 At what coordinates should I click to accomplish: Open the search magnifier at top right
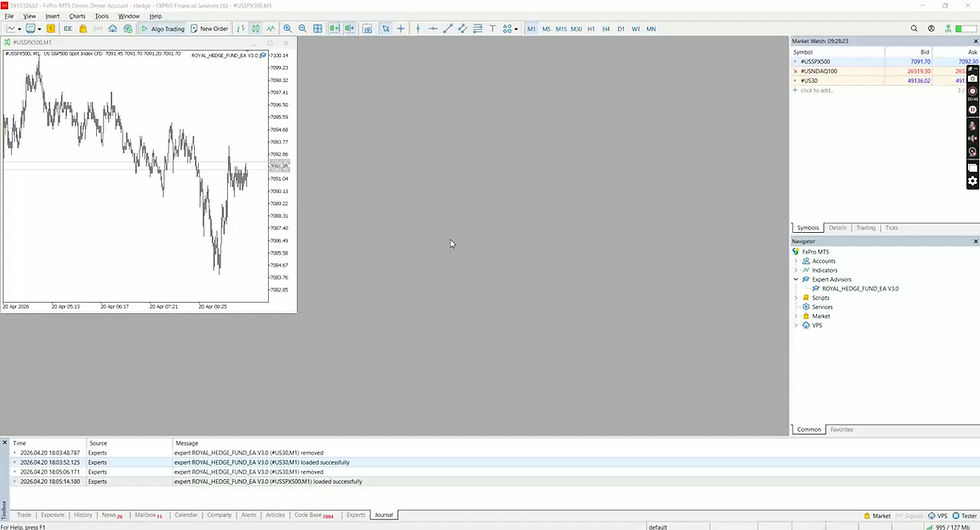[914, 29]
